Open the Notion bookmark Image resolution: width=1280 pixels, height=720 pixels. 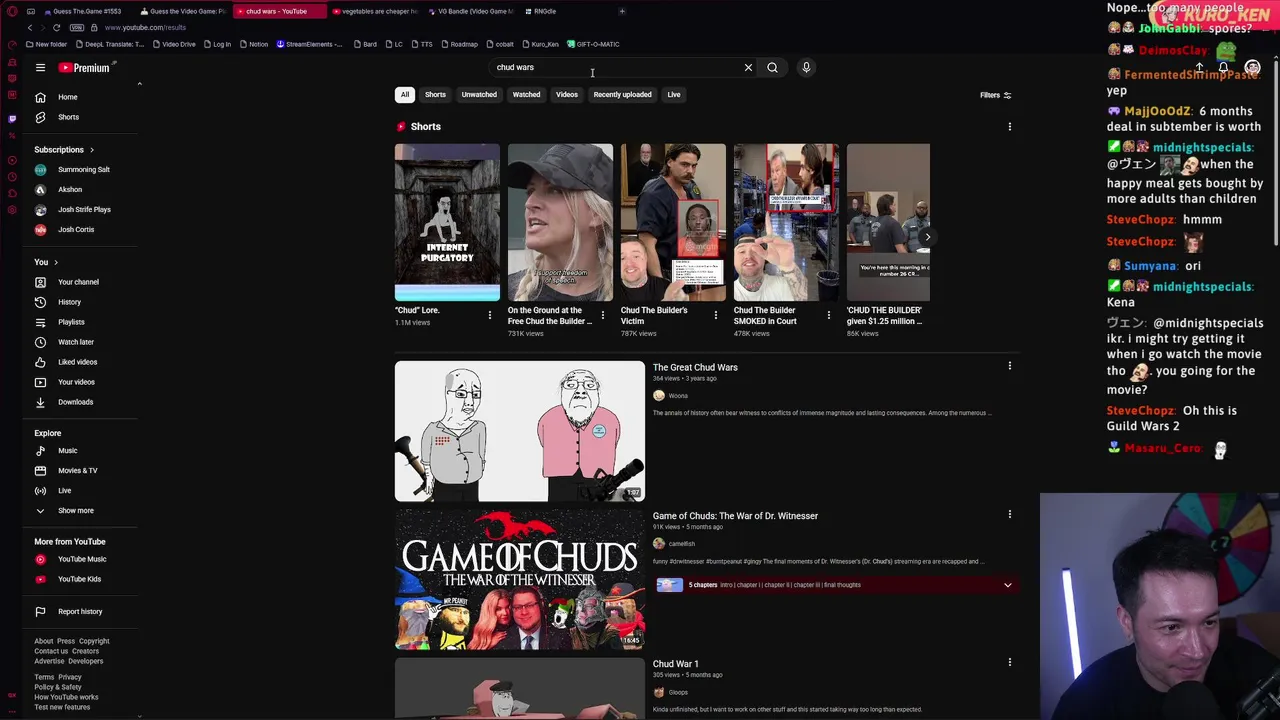[254, 44]
